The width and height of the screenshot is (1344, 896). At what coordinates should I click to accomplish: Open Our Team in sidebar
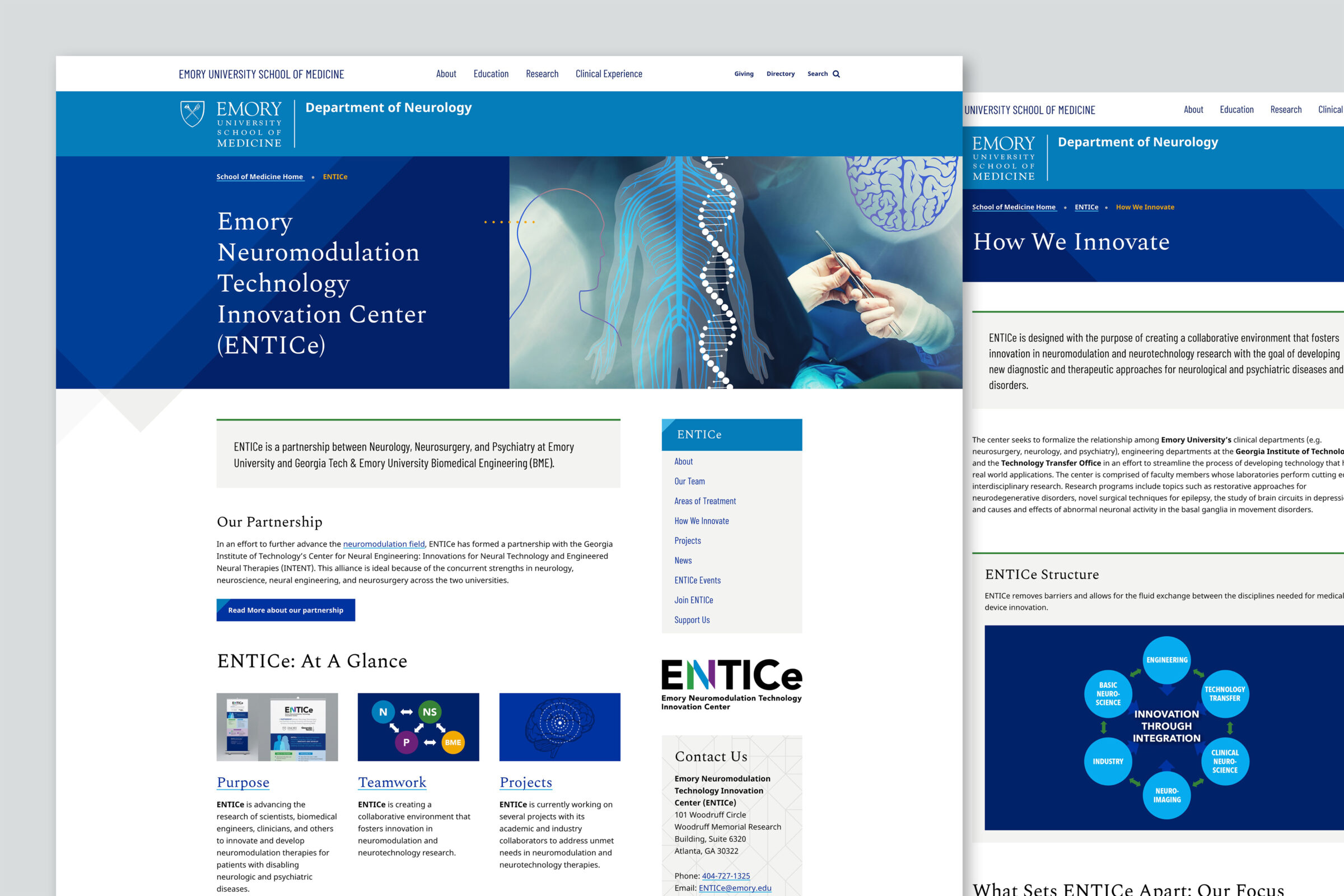[x=690, y=481]
